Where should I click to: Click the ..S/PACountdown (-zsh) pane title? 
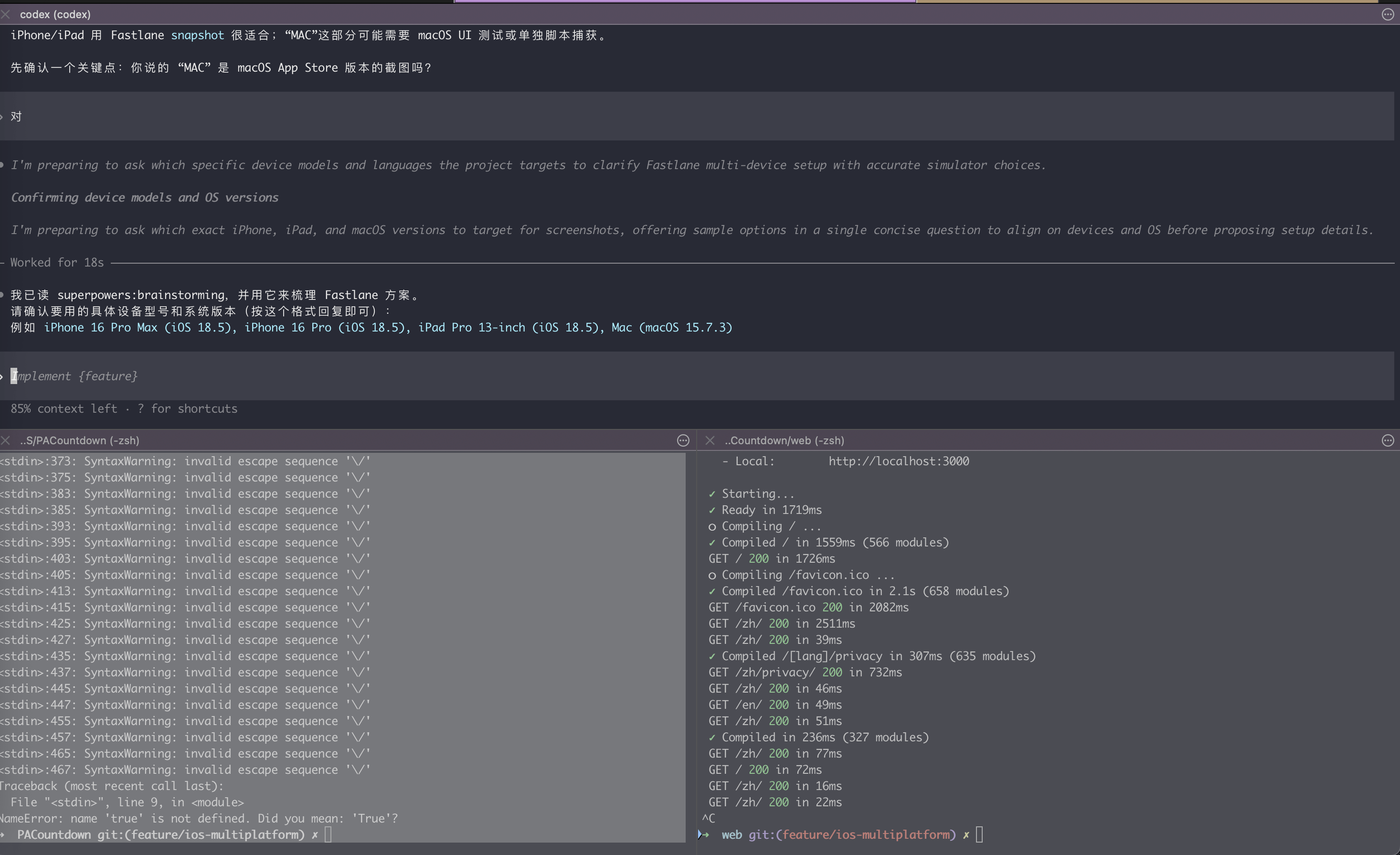(80, 440)
